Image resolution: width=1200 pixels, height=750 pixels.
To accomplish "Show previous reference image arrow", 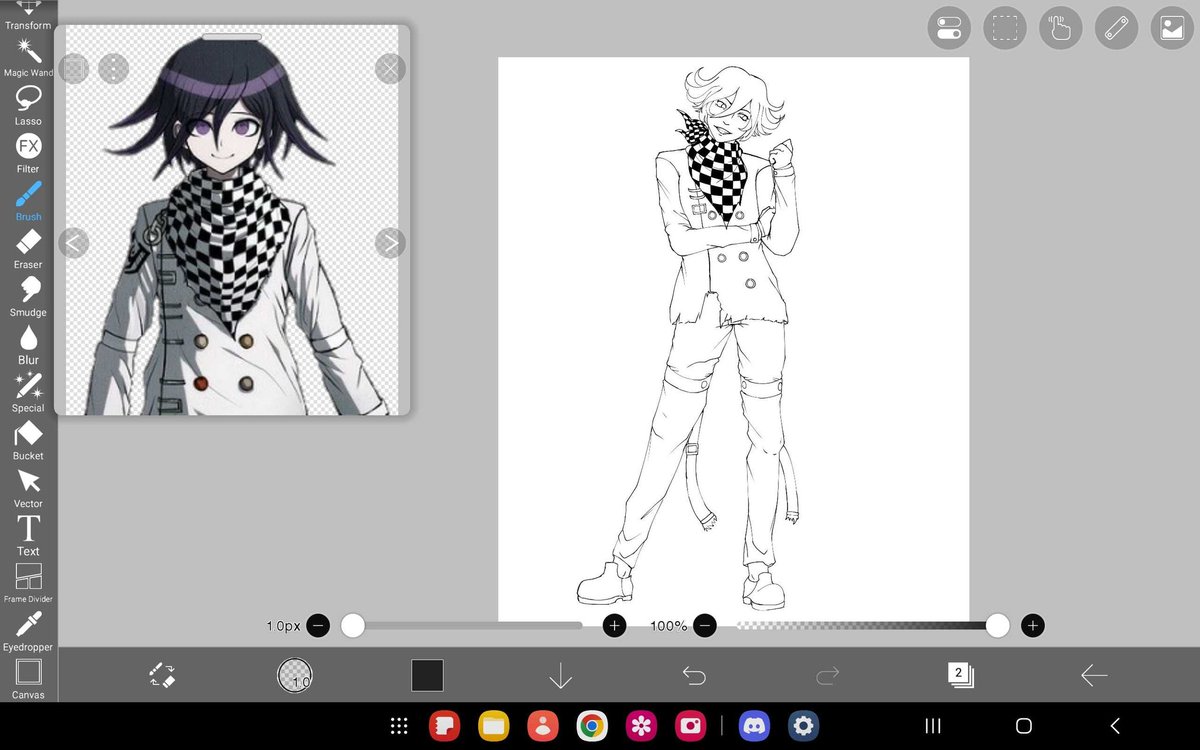I will click(74, 242).
